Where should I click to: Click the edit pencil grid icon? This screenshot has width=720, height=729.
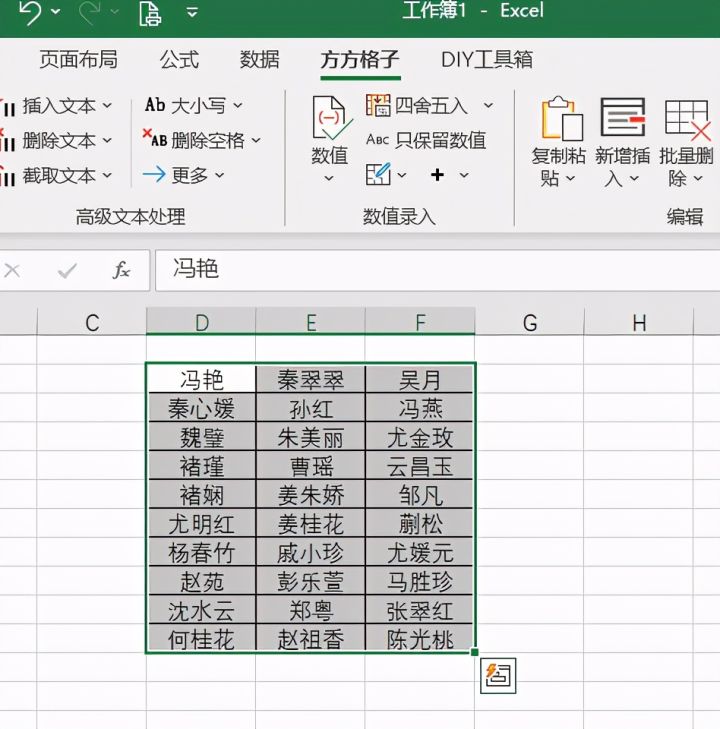378,174
